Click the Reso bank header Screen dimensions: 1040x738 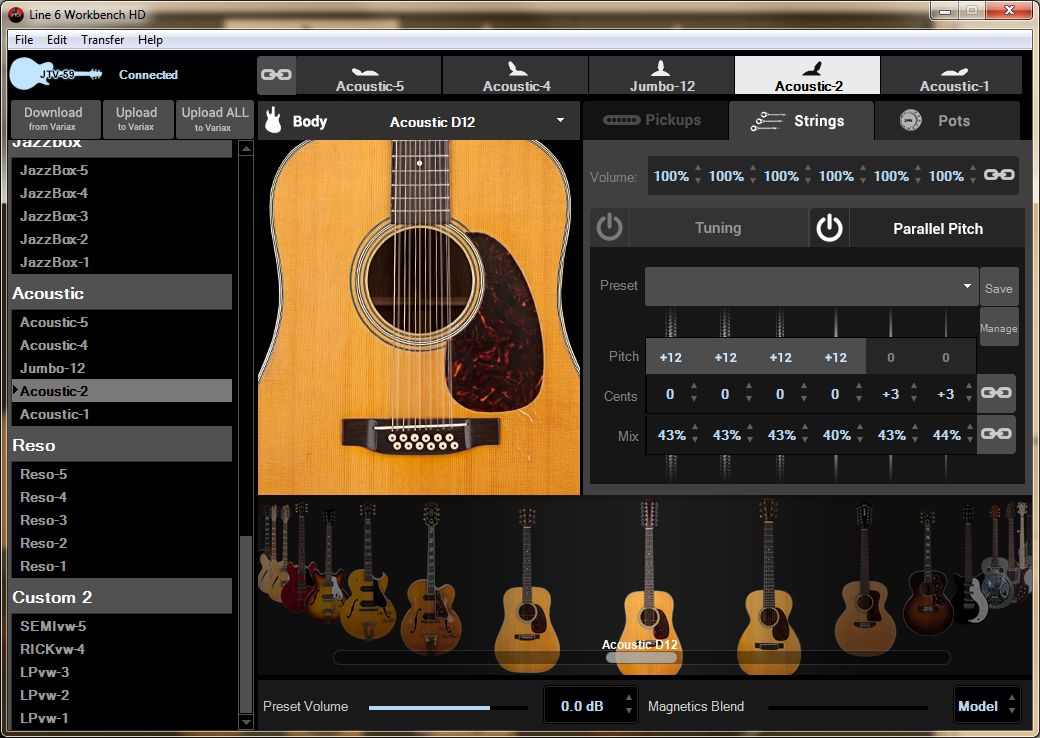(121, 445)
